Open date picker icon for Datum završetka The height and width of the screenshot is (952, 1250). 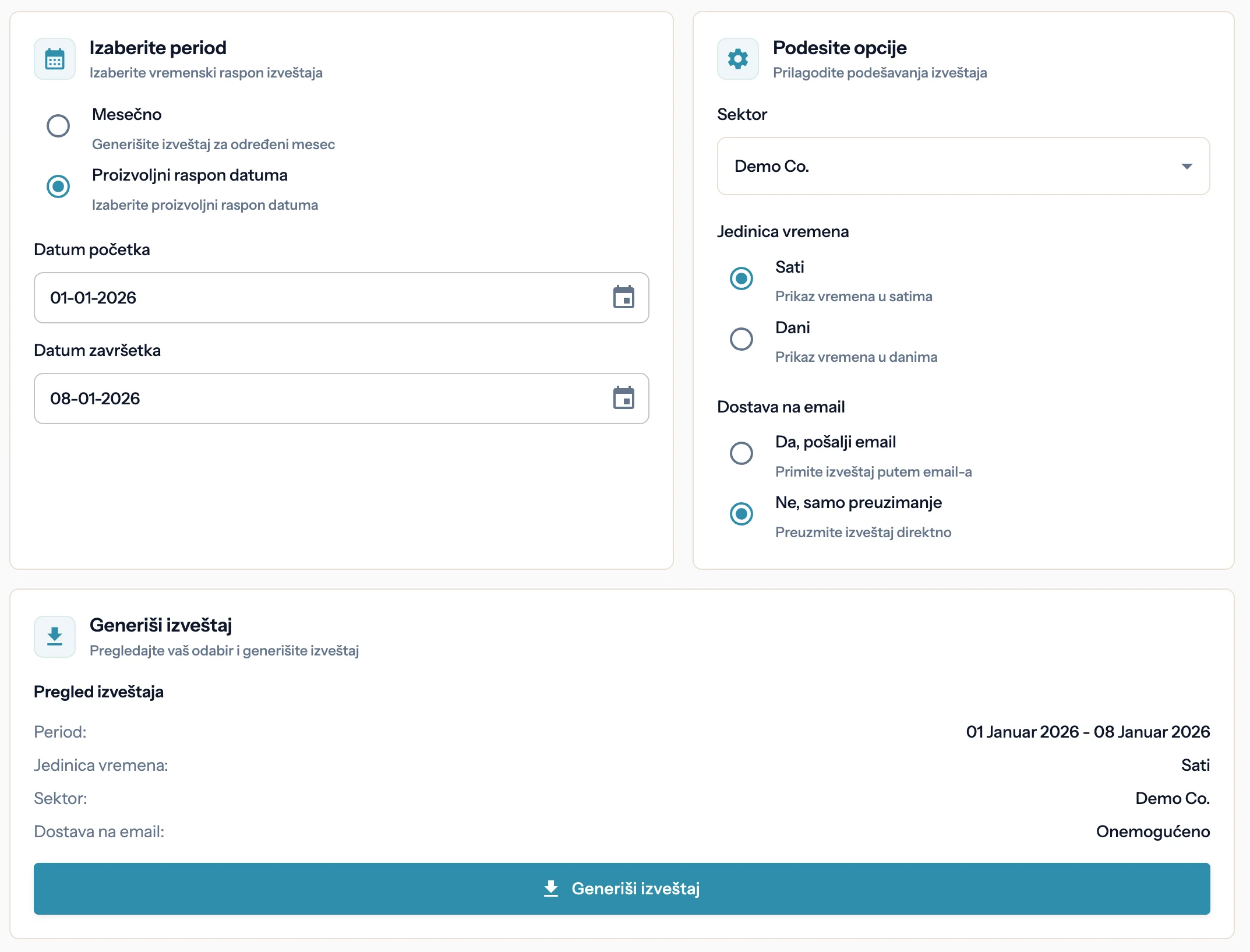623,398
